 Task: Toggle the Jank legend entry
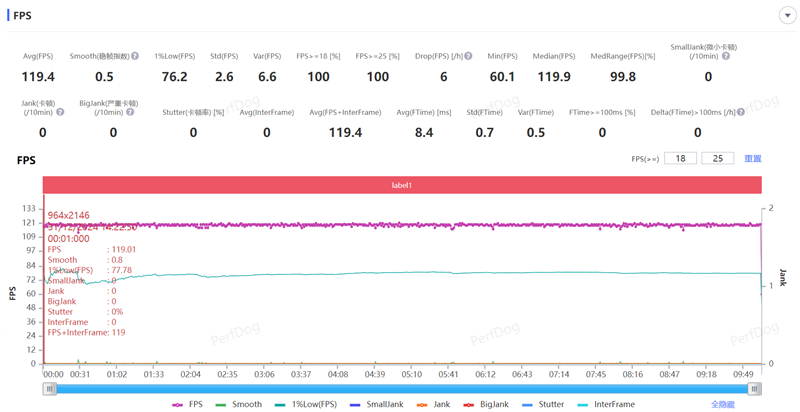tap(432, 404)
